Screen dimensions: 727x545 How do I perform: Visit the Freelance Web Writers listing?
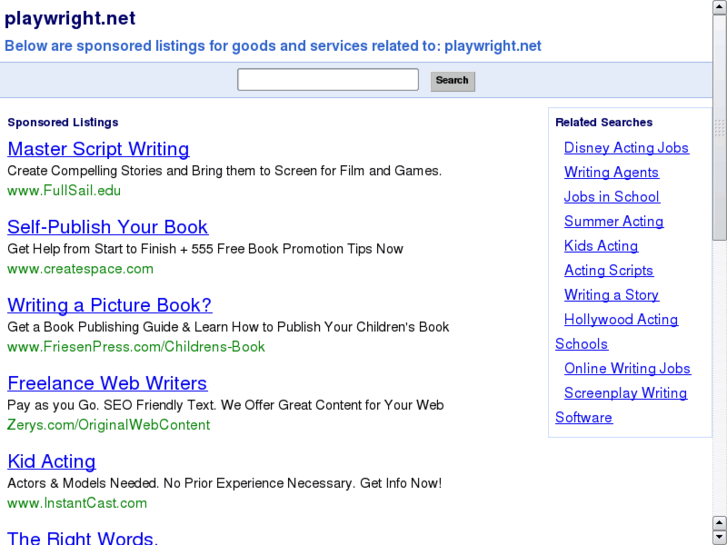coord(107,383)
